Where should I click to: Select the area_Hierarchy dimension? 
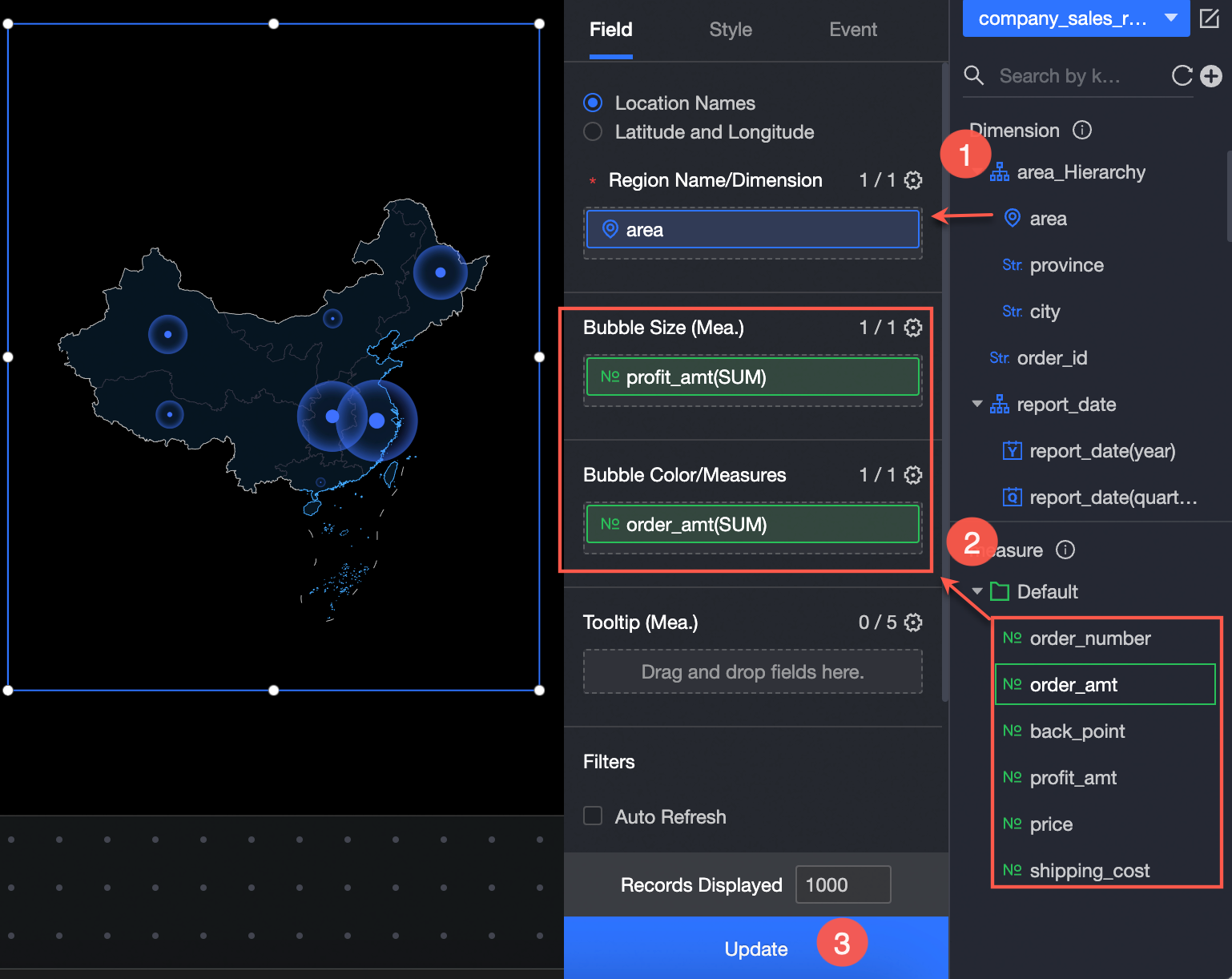coord(1081,172)
